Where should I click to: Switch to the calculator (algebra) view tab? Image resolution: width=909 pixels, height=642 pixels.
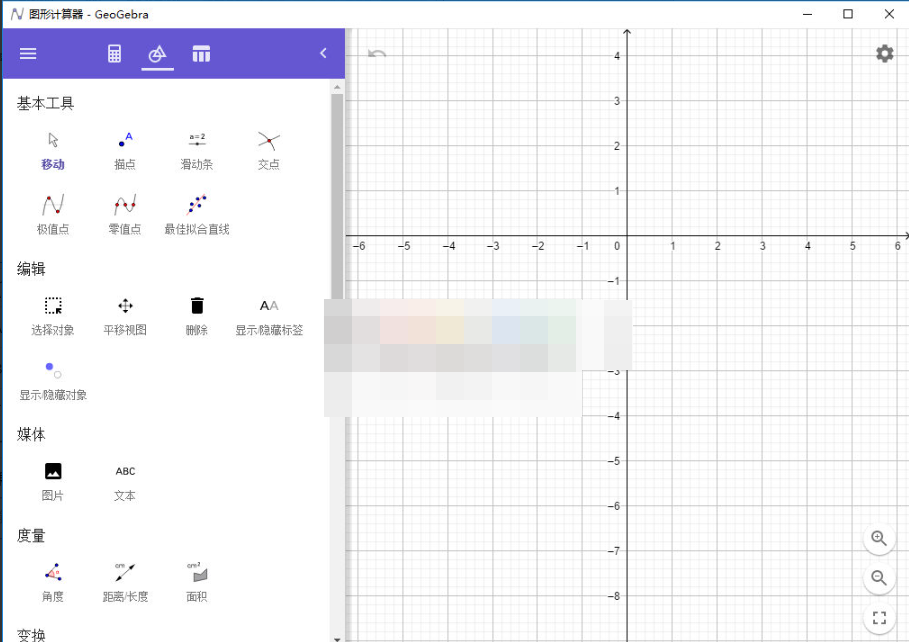pyautogui.click(x=112, y=53)
